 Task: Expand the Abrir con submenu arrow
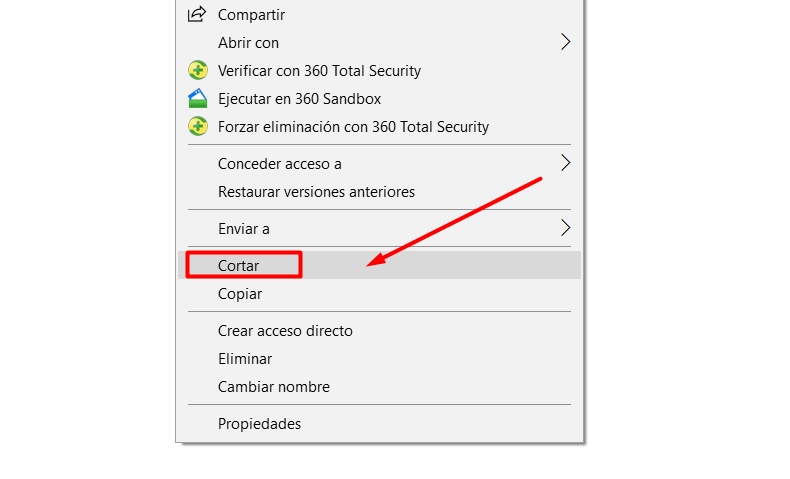point(565,42)
